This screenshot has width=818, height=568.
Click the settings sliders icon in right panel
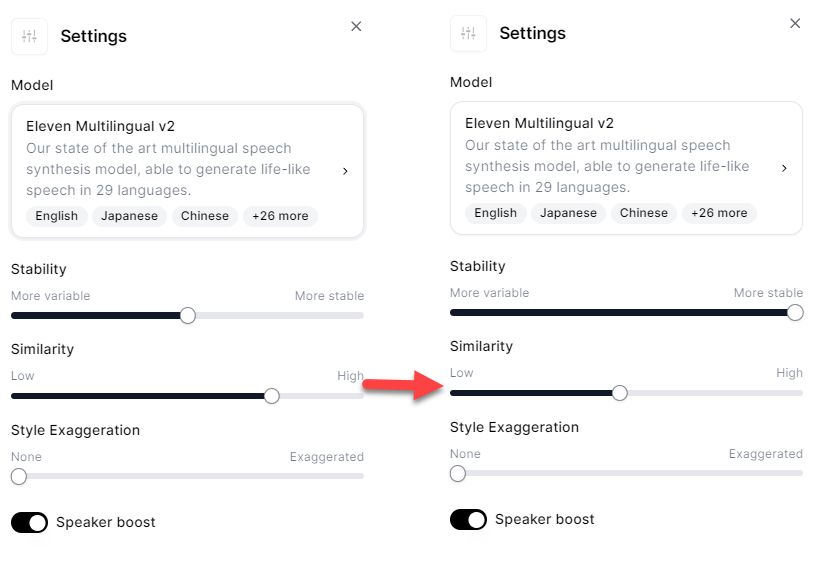468,34
